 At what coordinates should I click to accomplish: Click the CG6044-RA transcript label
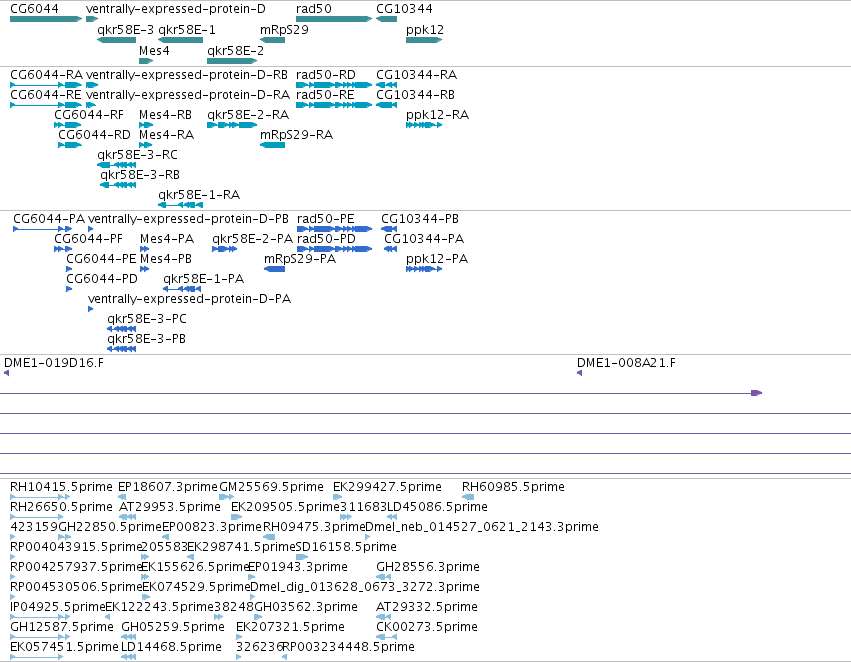47,74
